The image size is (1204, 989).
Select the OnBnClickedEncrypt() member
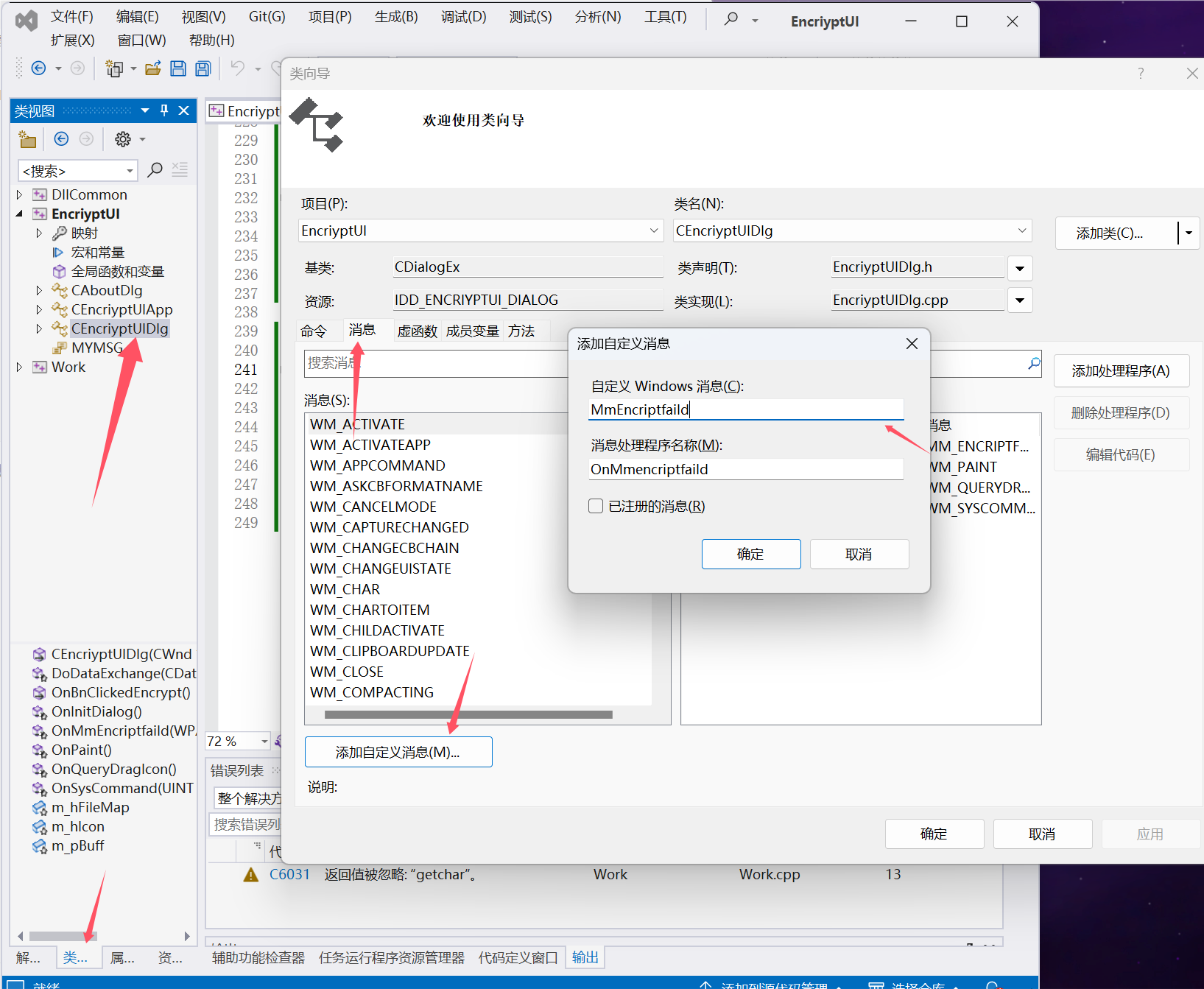coord(121,692)
